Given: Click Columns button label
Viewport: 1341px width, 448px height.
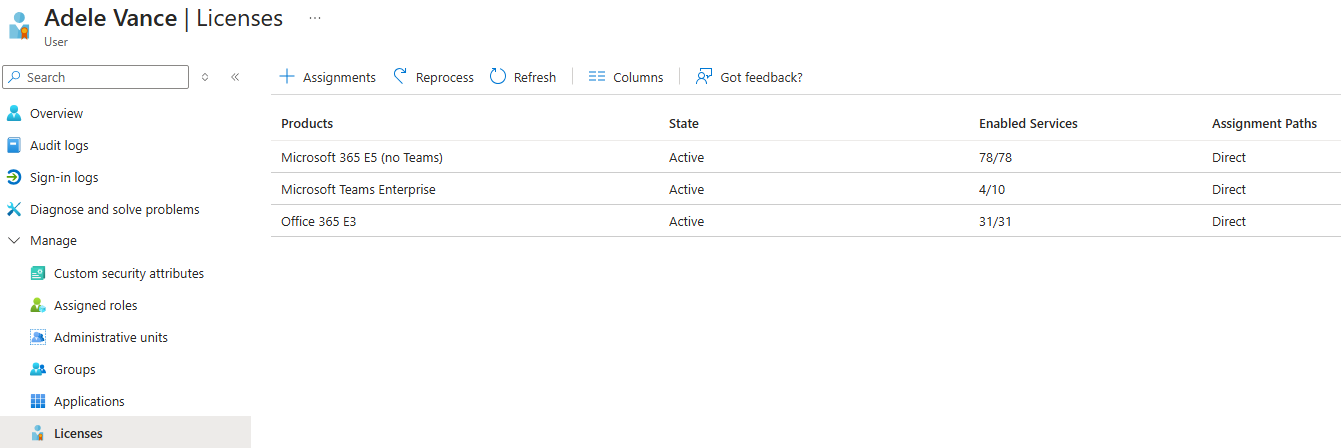Looking at the screenshot, I should coord(638,77).
